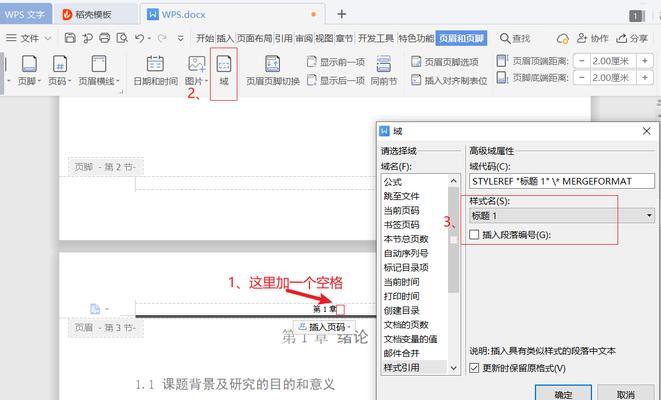Switch to the 章节 ribbon tab

tap(344, 38)
